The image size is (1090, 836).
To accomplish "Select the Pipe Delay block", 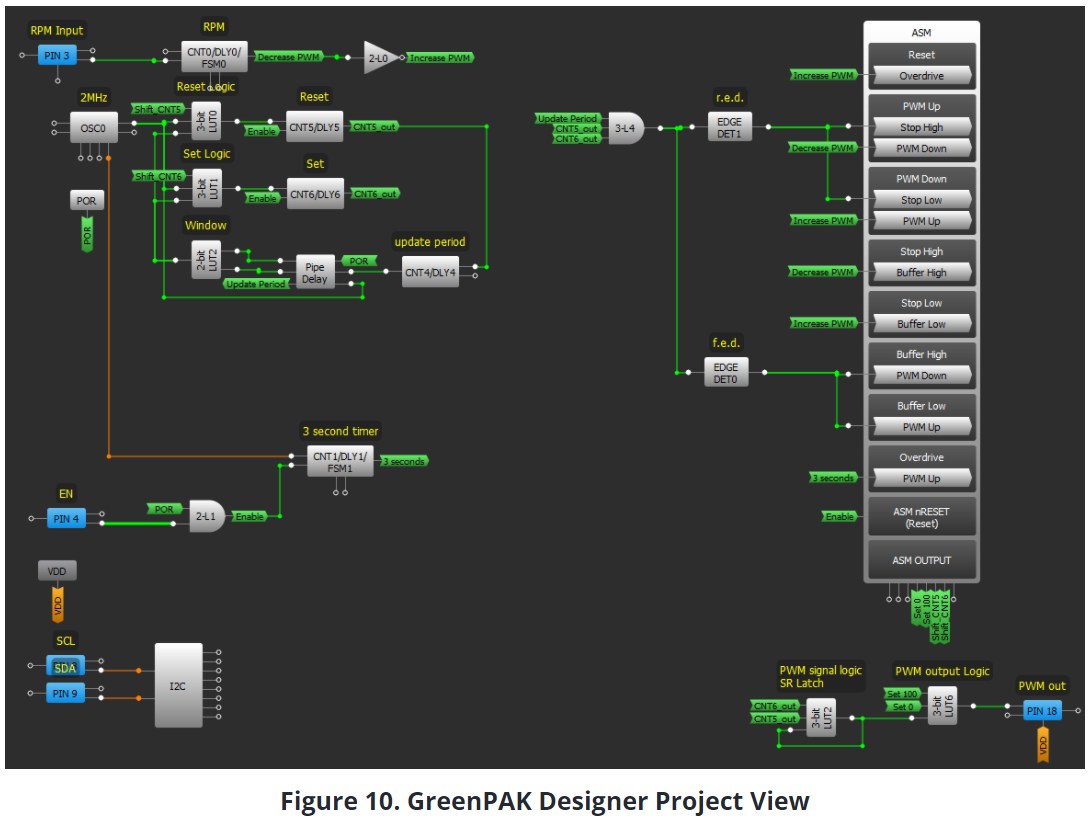I will click(x=315, y=272).
